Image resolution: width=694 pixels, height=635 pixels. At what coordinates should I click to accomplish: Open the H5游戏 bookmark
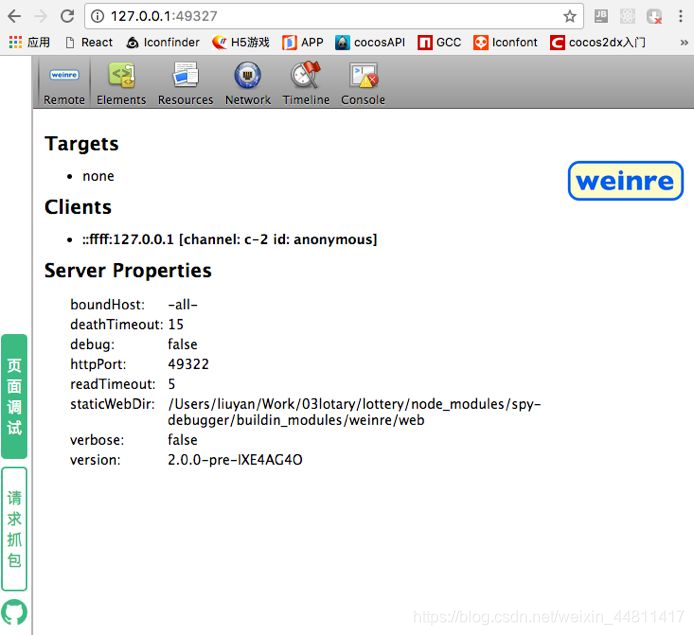241,42
